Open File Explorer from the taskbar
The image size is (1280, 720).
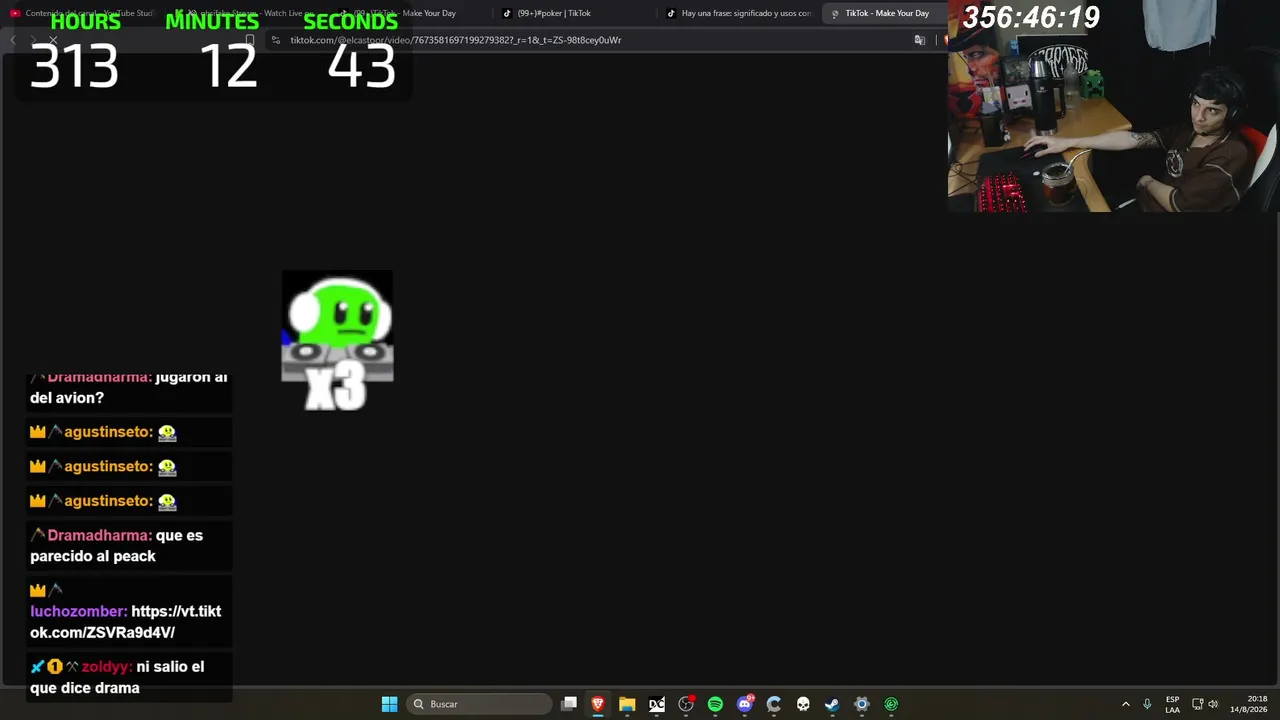pos(627,704)
